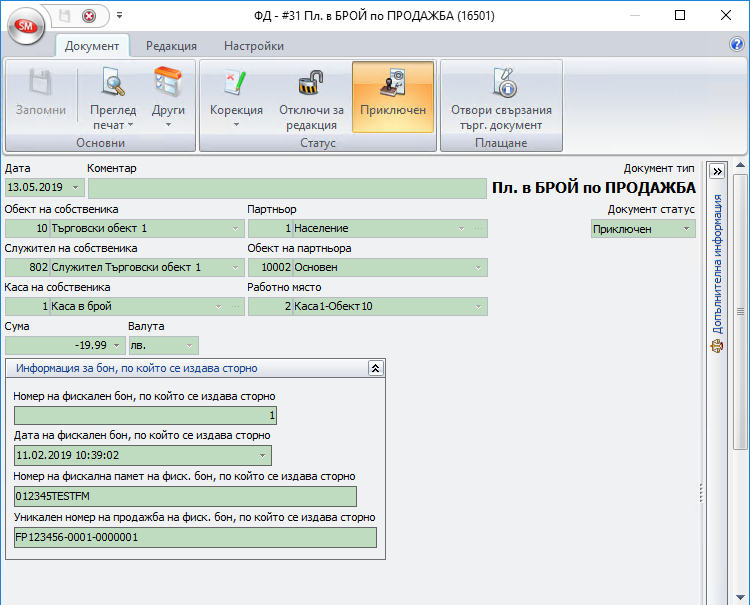Click the quick-access save disk icon
This screenshot has width=750, height=605.
pos(65,16)
